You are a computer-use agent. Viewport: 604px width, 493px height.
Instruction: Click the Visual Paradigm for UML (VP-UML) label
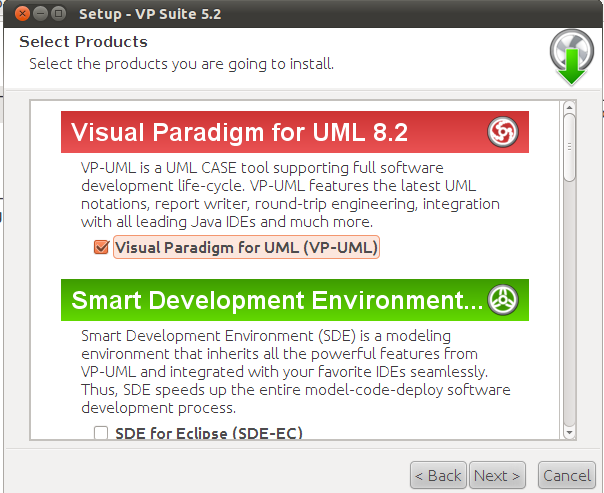[247, 247]
